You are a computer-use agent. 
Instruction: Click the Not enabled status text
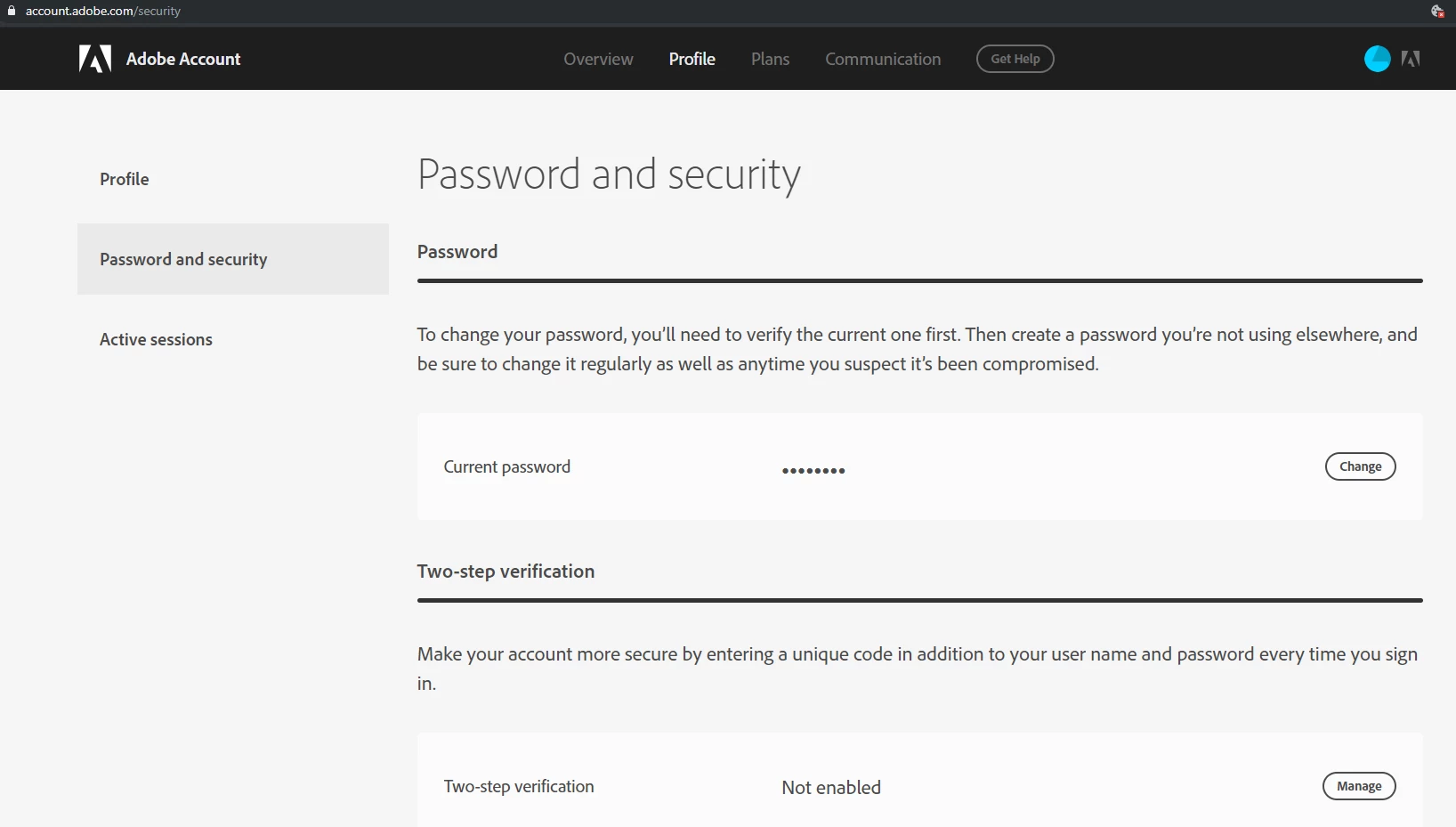click(831, 788)
